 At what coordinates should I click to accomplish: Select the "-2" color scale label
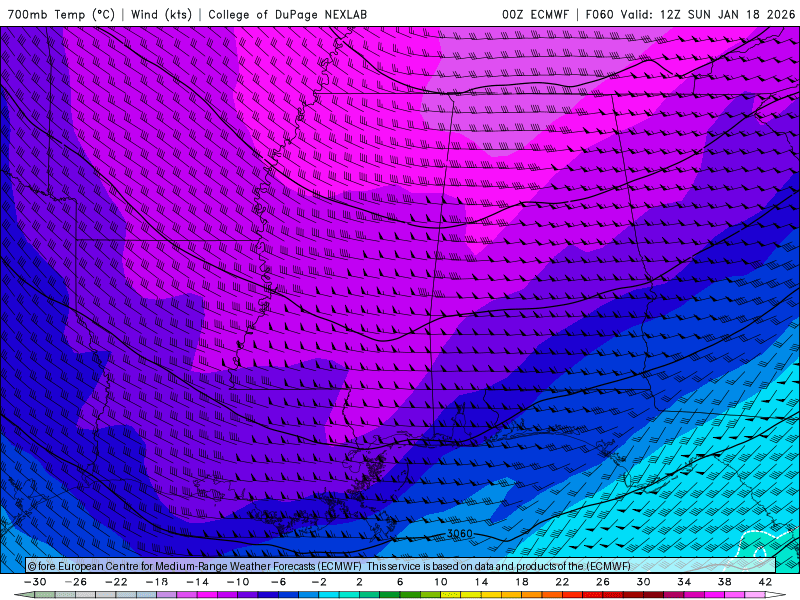[x=319, y=582]
